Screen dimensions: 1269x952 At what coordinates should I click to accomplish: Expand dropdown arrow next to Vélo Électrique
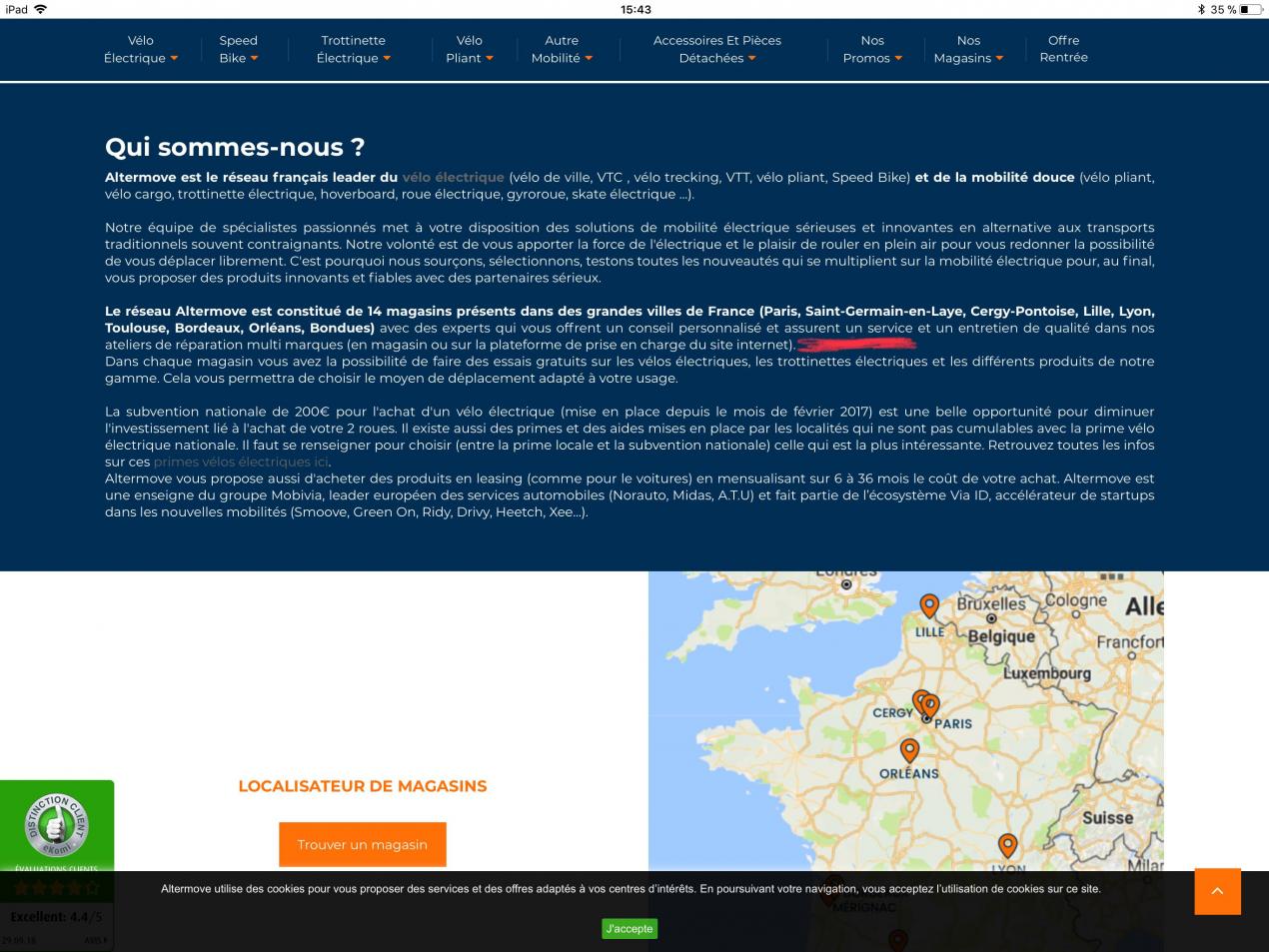click(174, 58)
